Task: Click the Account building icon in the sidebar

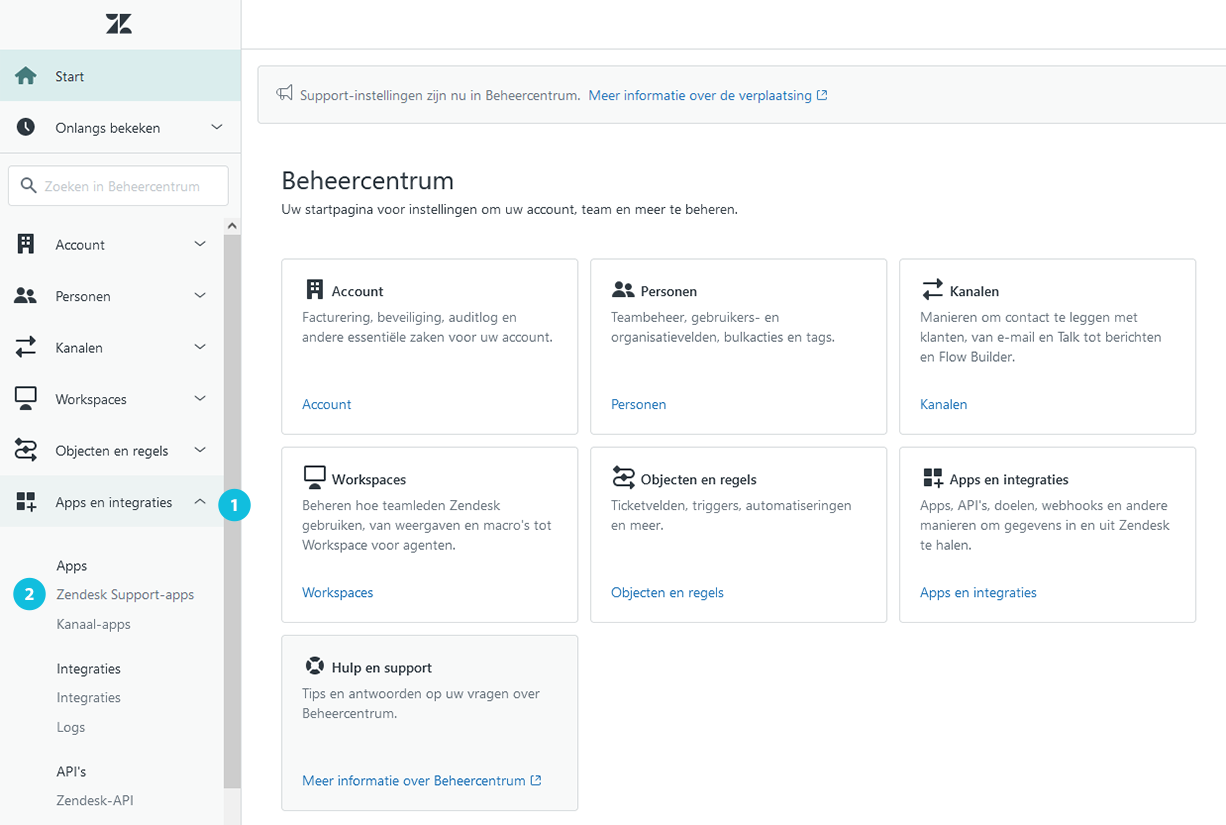Action: [x=26, y=244]
